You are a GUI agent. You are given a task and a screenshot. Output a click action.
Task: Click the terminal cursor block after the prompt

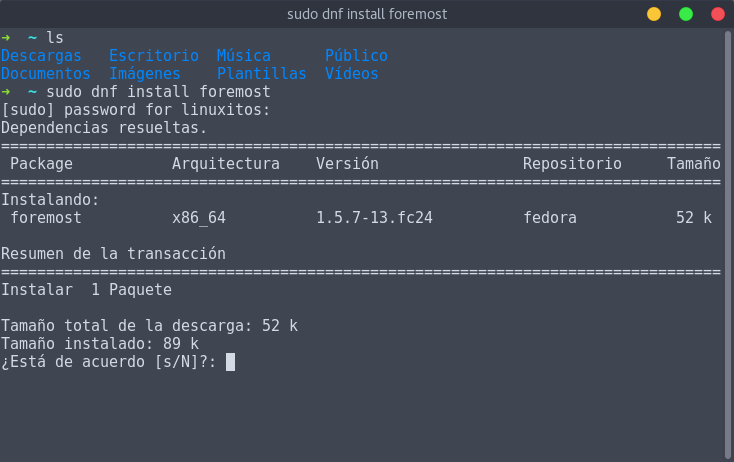point(230,362)
